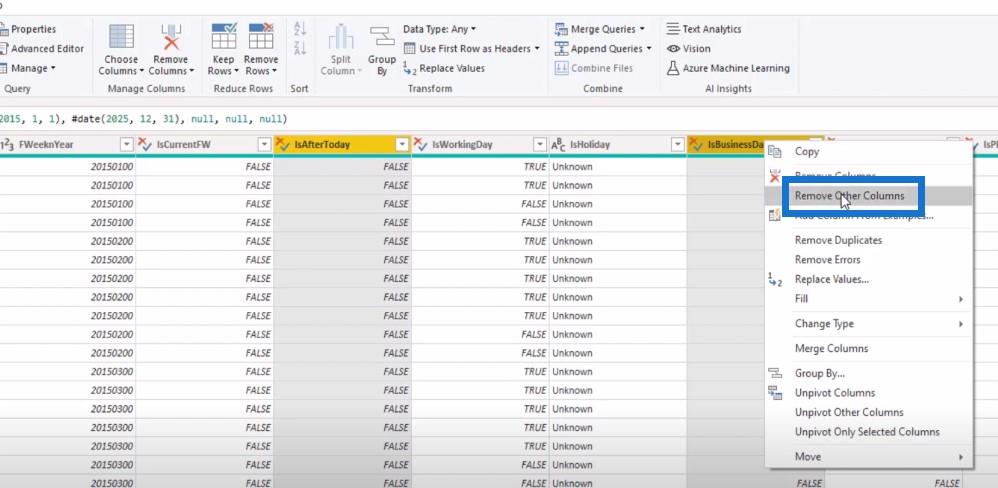Image resolution: width=998 pixels, height=488 pixels.
Task: Open the query Properties
Action: tap(28, 29)
